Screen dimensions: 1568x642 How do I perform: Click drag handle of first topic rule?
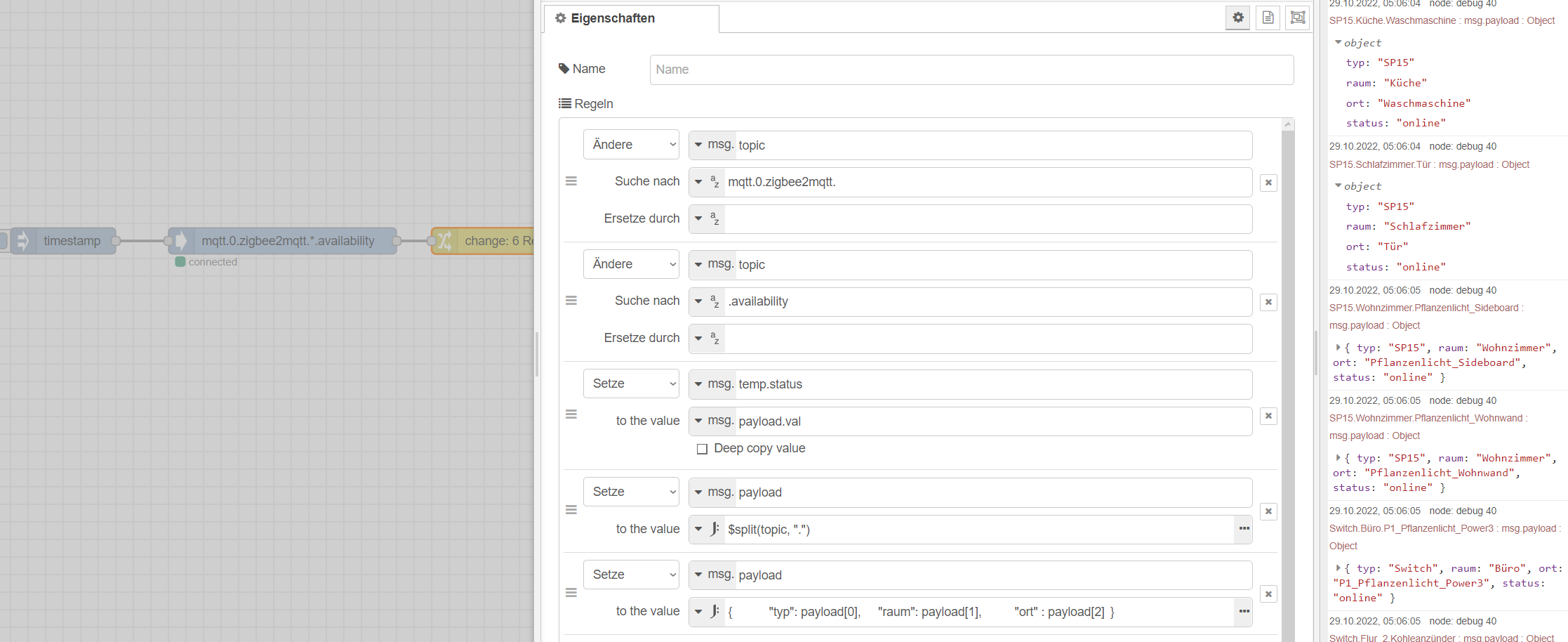click(x=571, y=181)
